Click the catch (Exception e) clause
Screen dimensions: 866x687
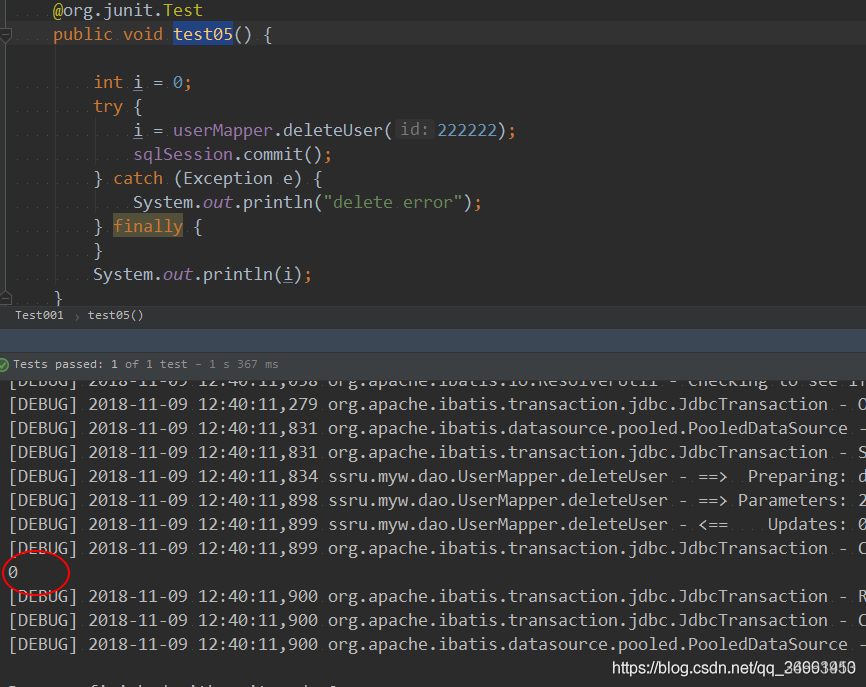(x=208, y=178)
